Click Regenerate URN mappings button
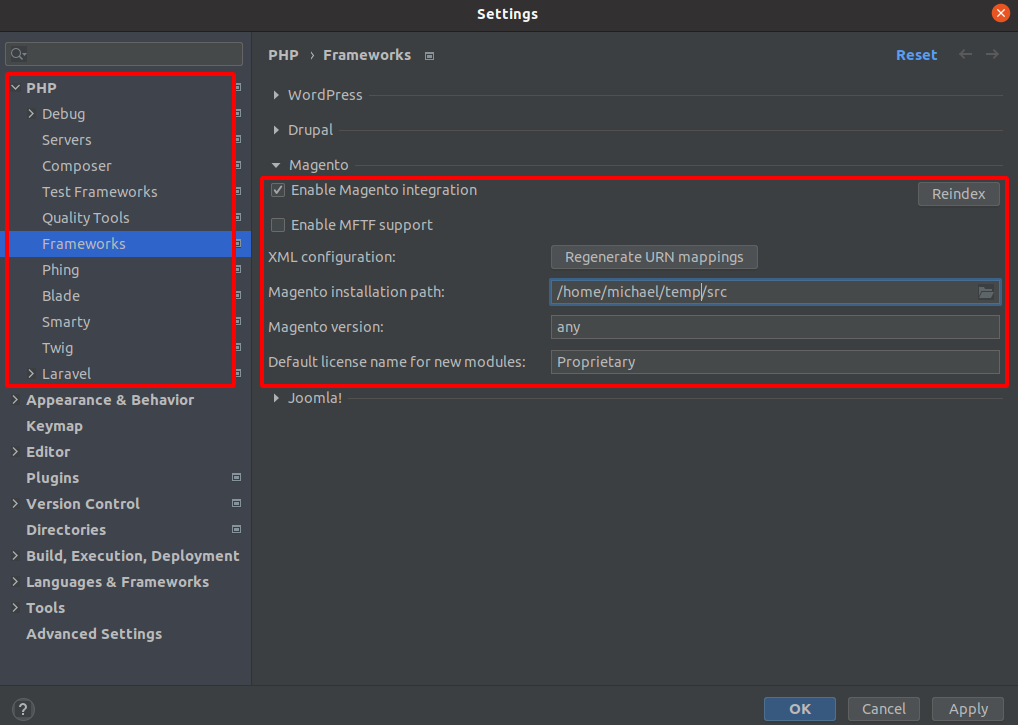 point(654,257)
